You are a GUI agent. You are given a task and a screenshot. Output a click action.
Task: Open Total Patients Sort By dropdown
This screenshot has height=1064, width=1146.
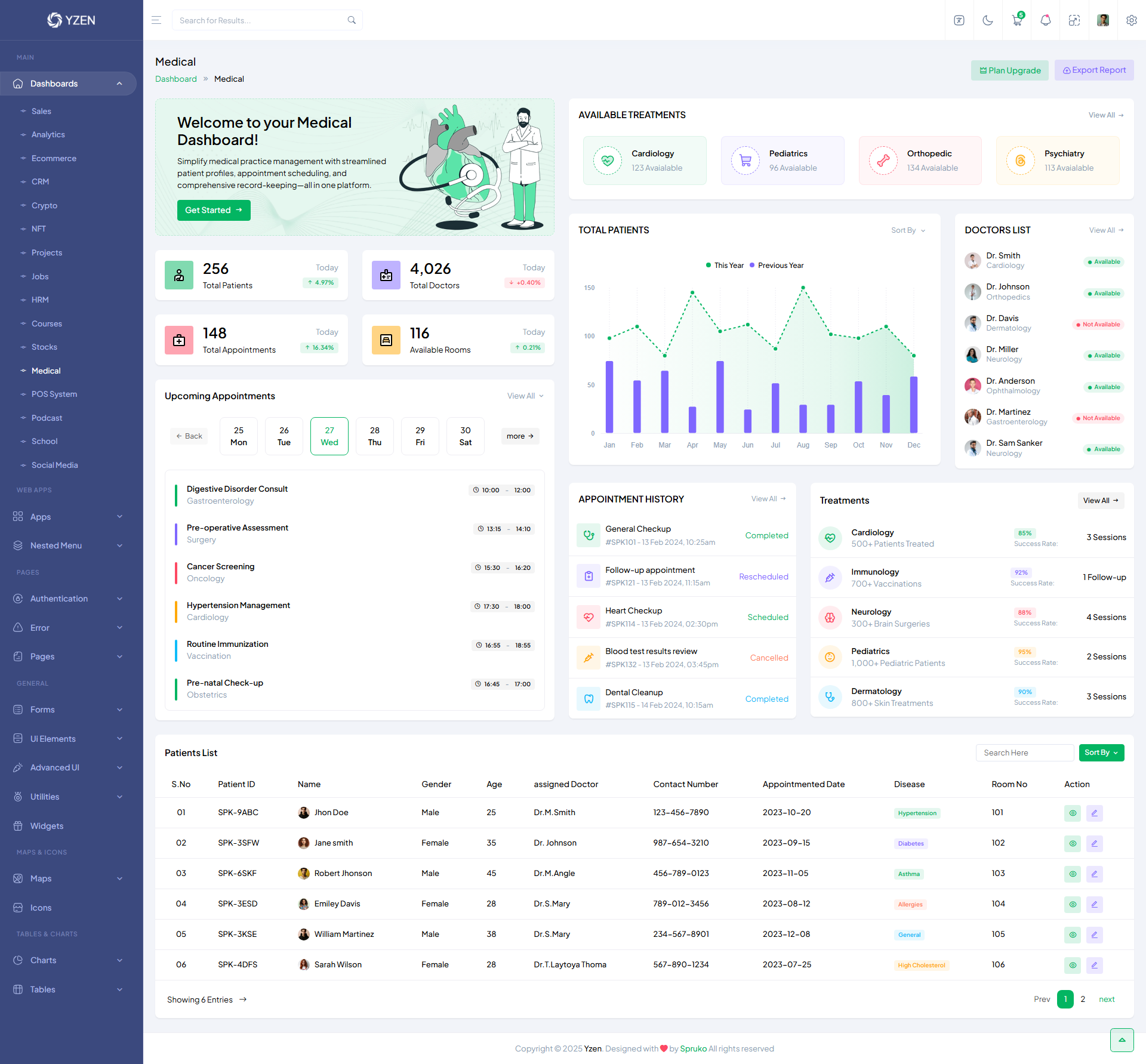(908, 230)
